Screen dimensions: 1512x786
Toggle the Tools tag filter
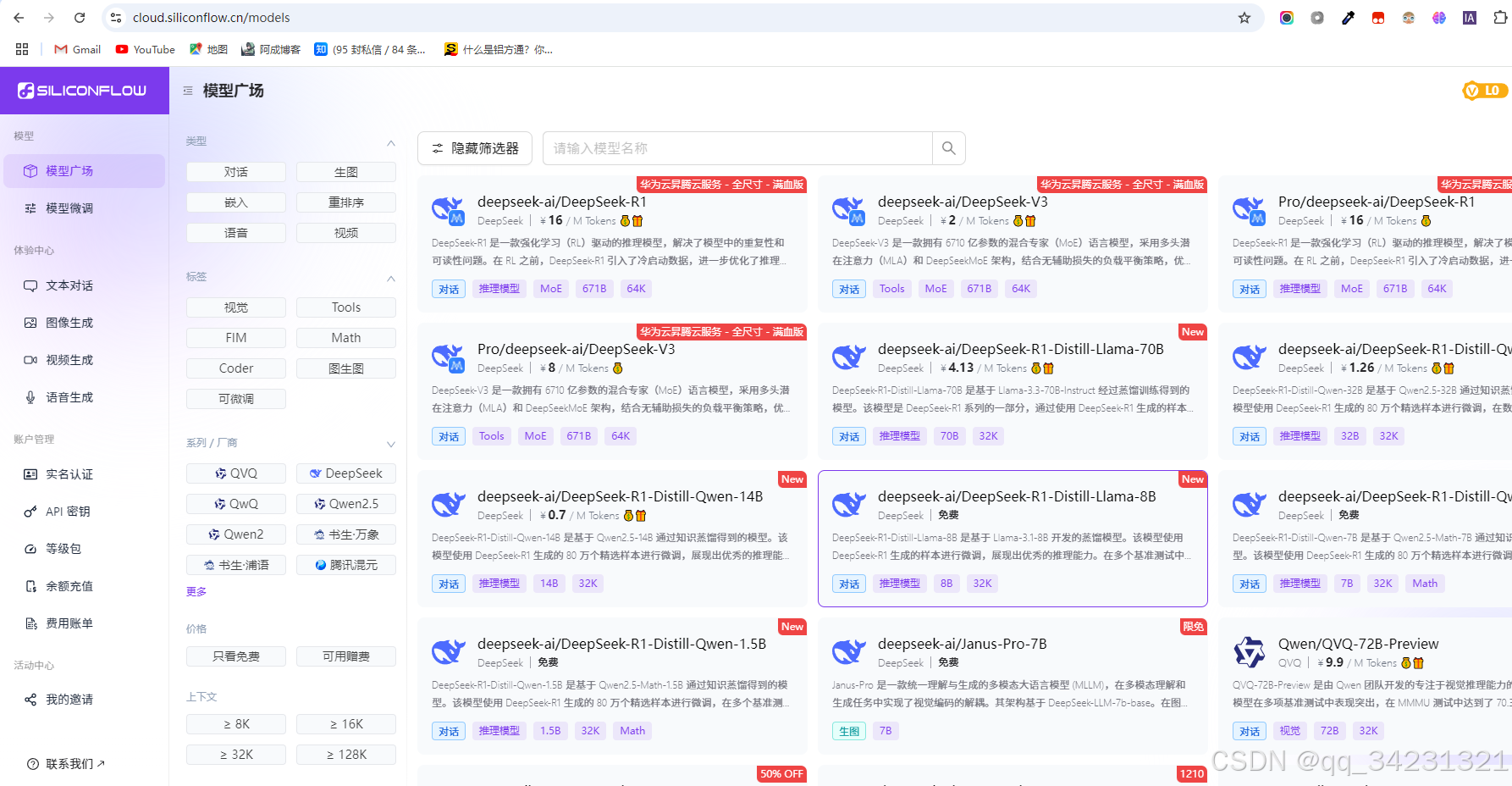346,307
